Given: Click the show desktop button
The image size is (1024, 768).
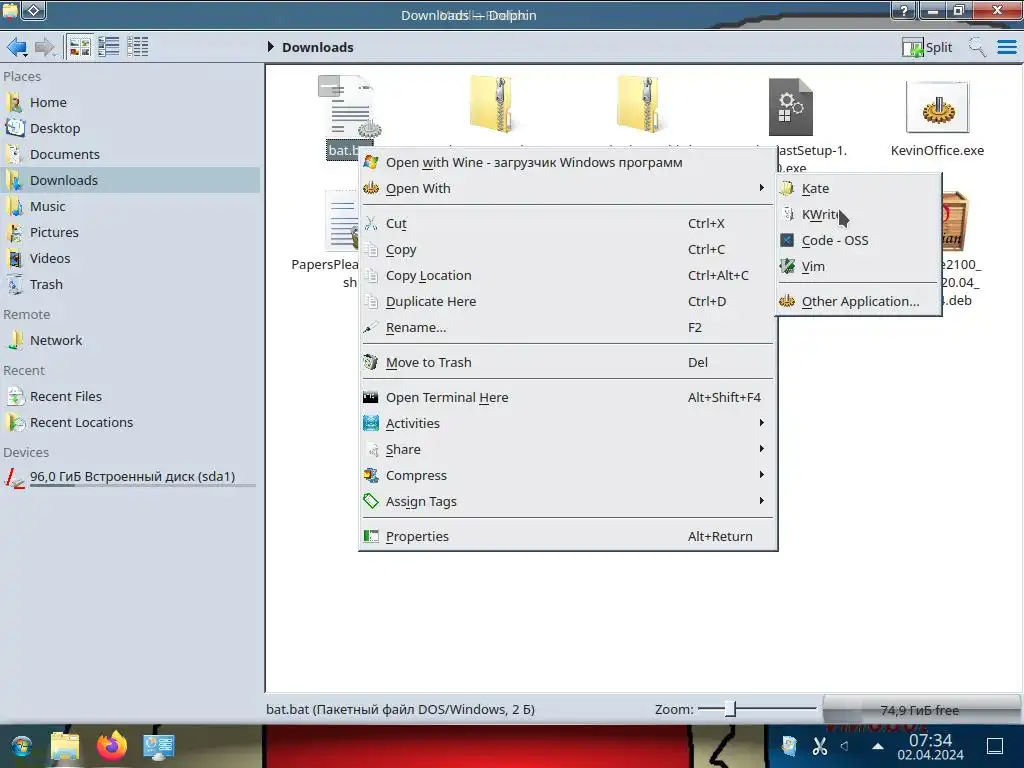Looking at the screenshot, I should [x=995, y=746].
